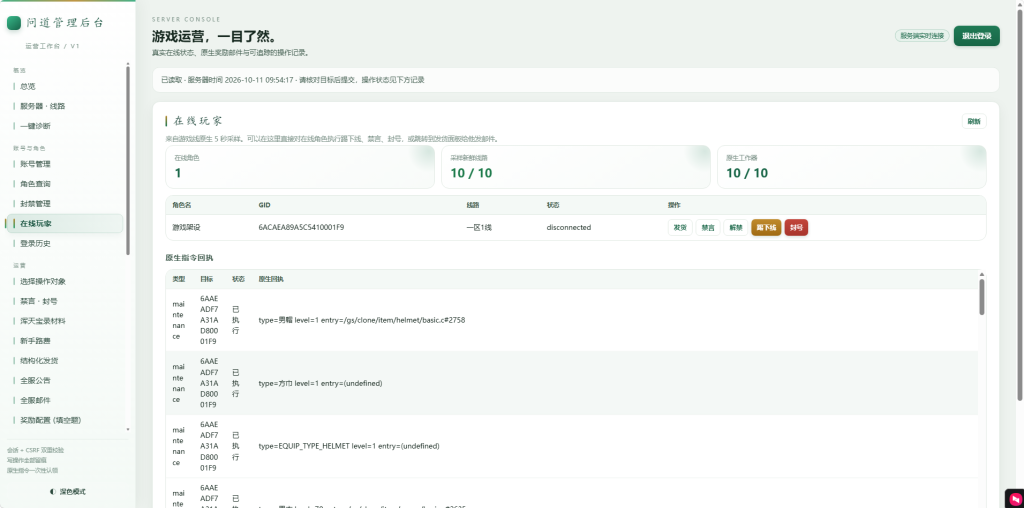The height and width of the screenshot is (508, 1024).
Task: Click the 运营工作台 / V1 subtitle
Action: 52,46
